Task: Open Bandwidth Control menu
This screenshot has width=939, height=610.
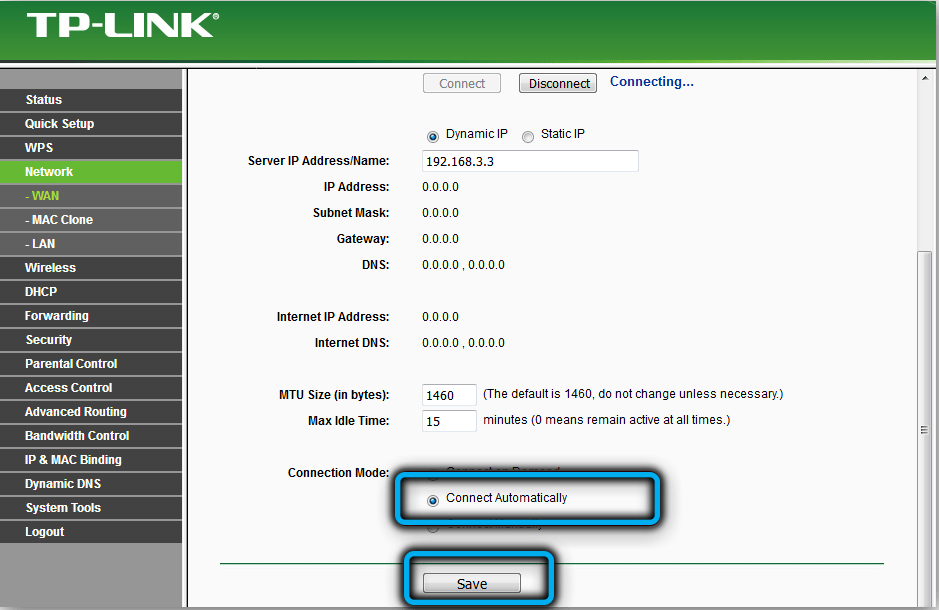Action: pos(91,435)
